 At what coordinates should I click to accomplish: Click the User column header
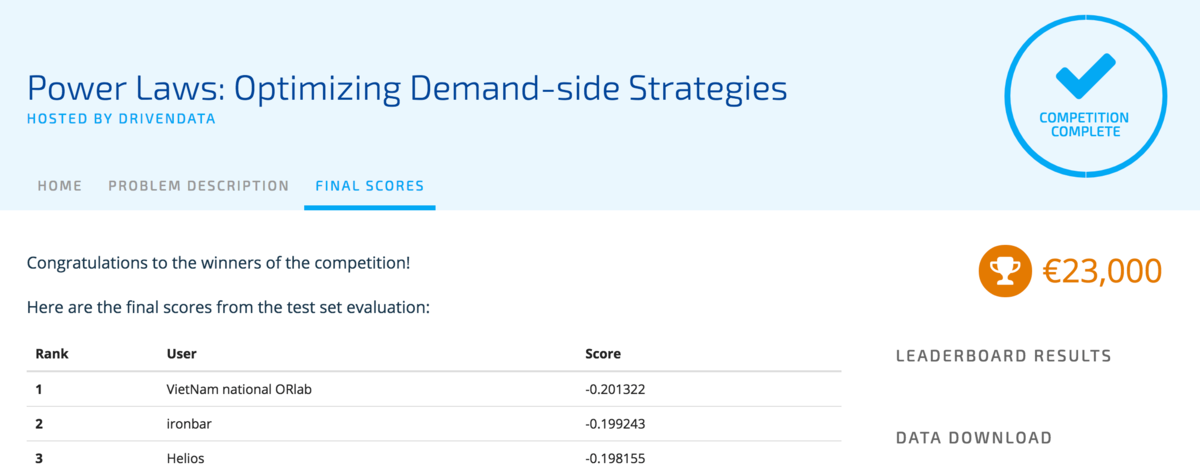coord(182,354)
